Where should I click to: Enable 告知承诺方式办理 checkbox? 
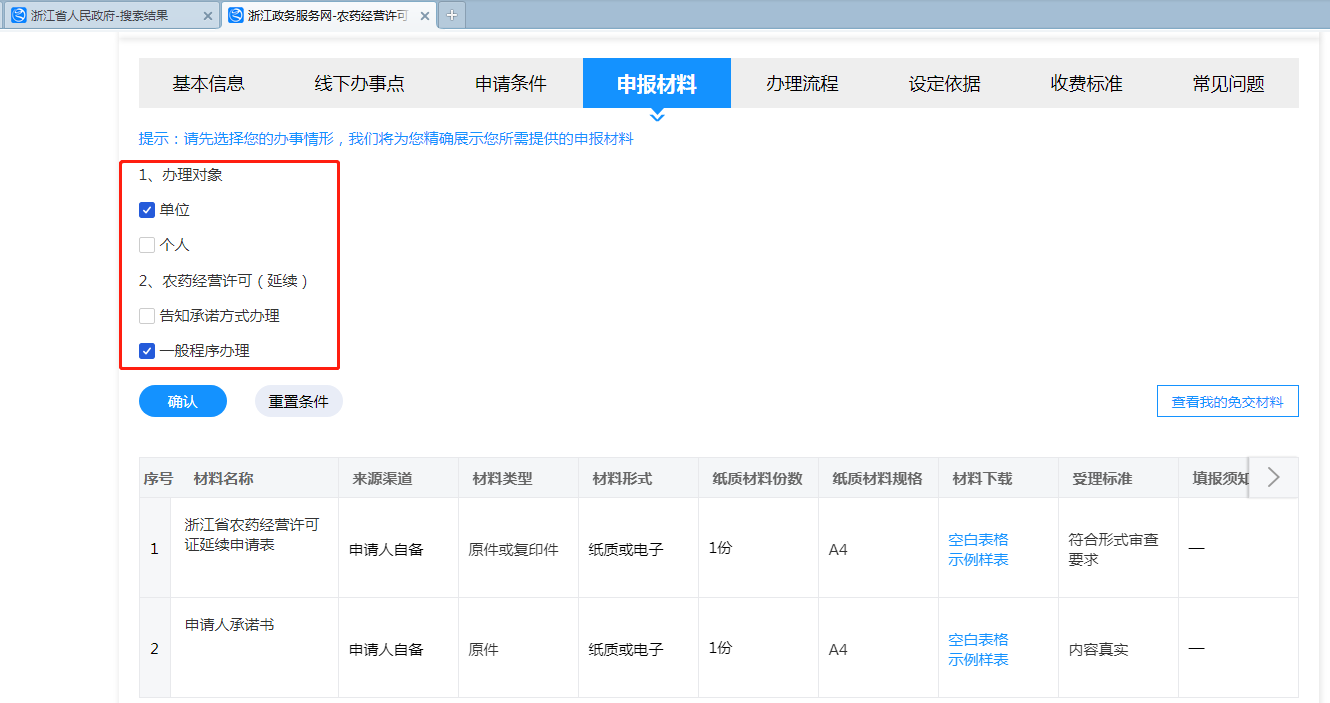coord(147,316)
